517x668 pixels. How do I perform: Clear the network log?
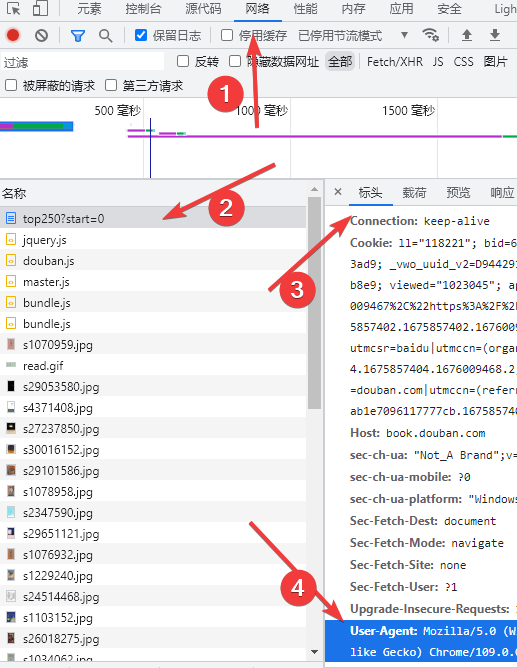tap(41, 35)
